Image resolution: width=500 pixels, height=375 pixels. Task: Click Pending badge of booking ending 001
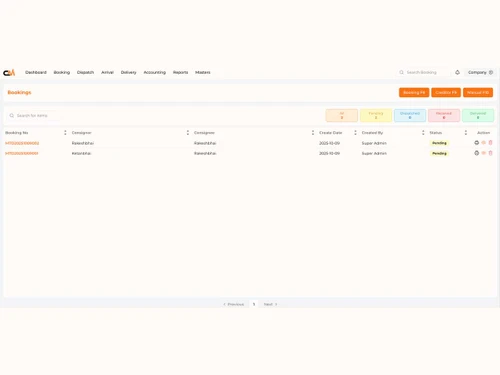tap(439, 153)
